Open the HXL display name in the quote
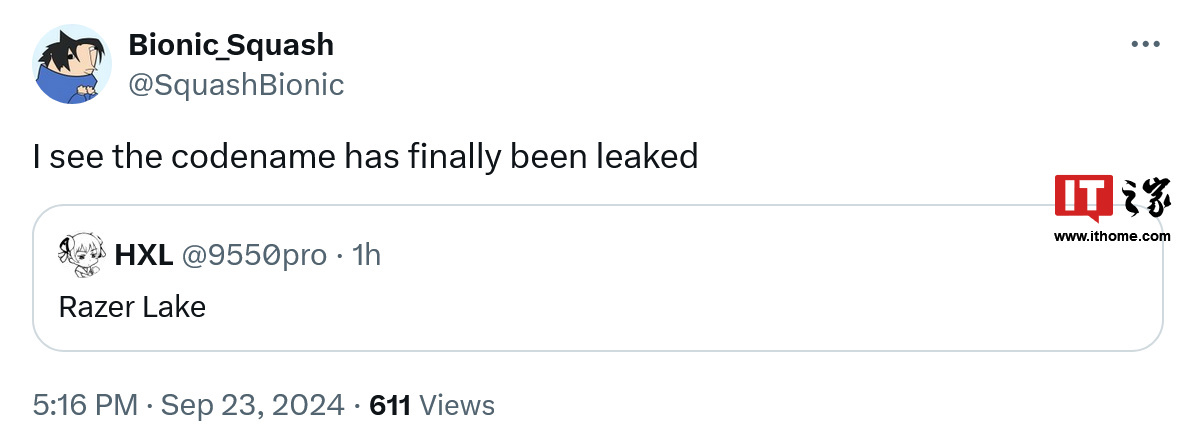Viewport: 1196px width, 440px height. pyautogui.click(x=142, y=255)
